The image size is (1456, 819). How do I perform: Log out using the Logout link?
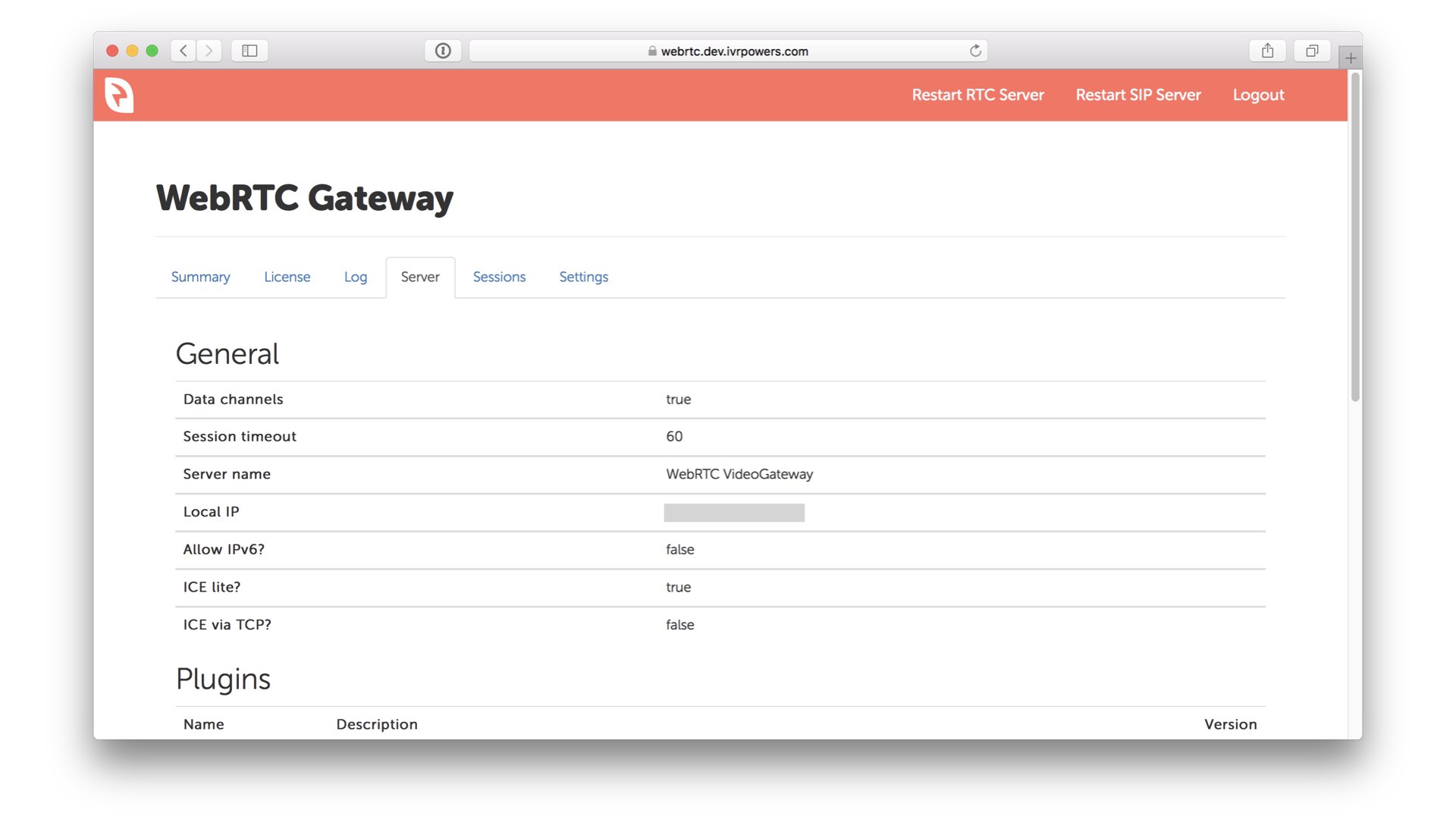coord(1258,95)
